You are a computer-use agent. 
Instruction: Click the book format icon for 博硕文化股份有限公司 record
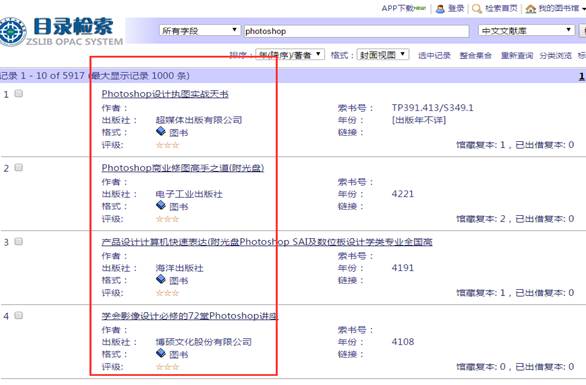point(161,353)
